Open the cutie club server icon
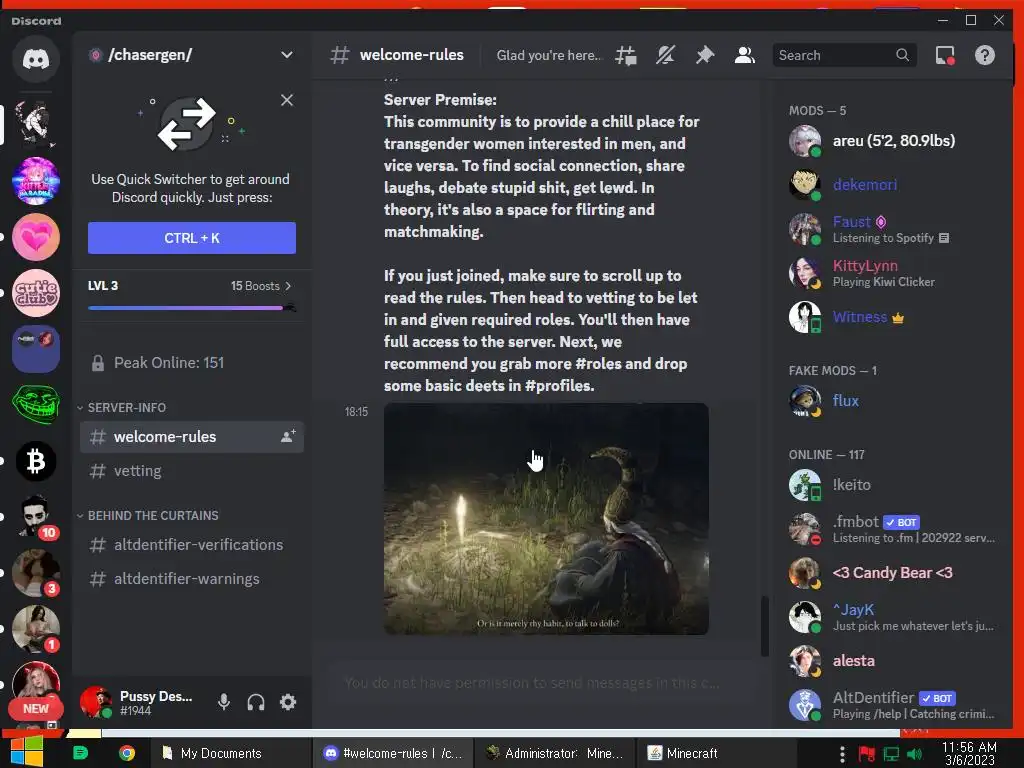This screenshot has width=1024, height=768. pos(36,293)
